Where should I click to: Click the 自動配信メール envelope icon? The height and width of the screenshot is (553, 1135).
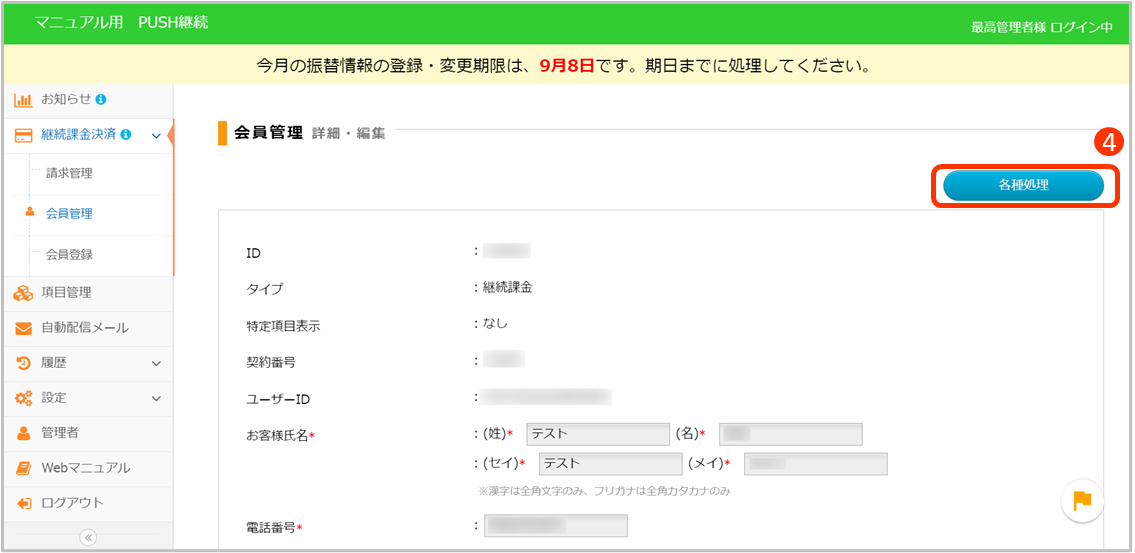click(24, 328)
